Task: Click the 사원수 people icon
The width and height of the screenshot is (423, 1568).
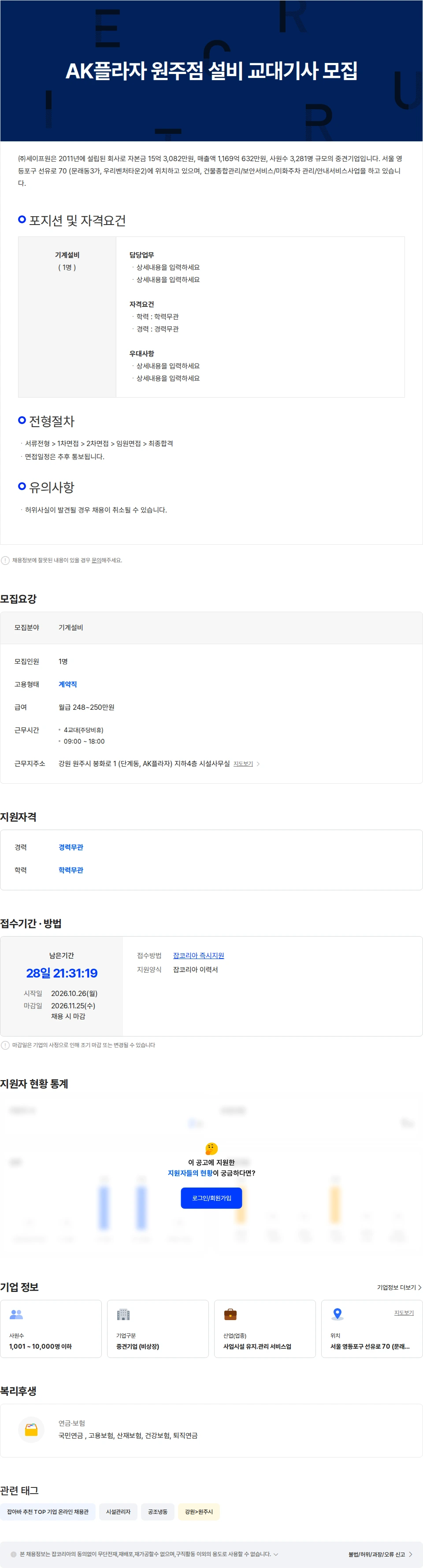Action: 16,1314
